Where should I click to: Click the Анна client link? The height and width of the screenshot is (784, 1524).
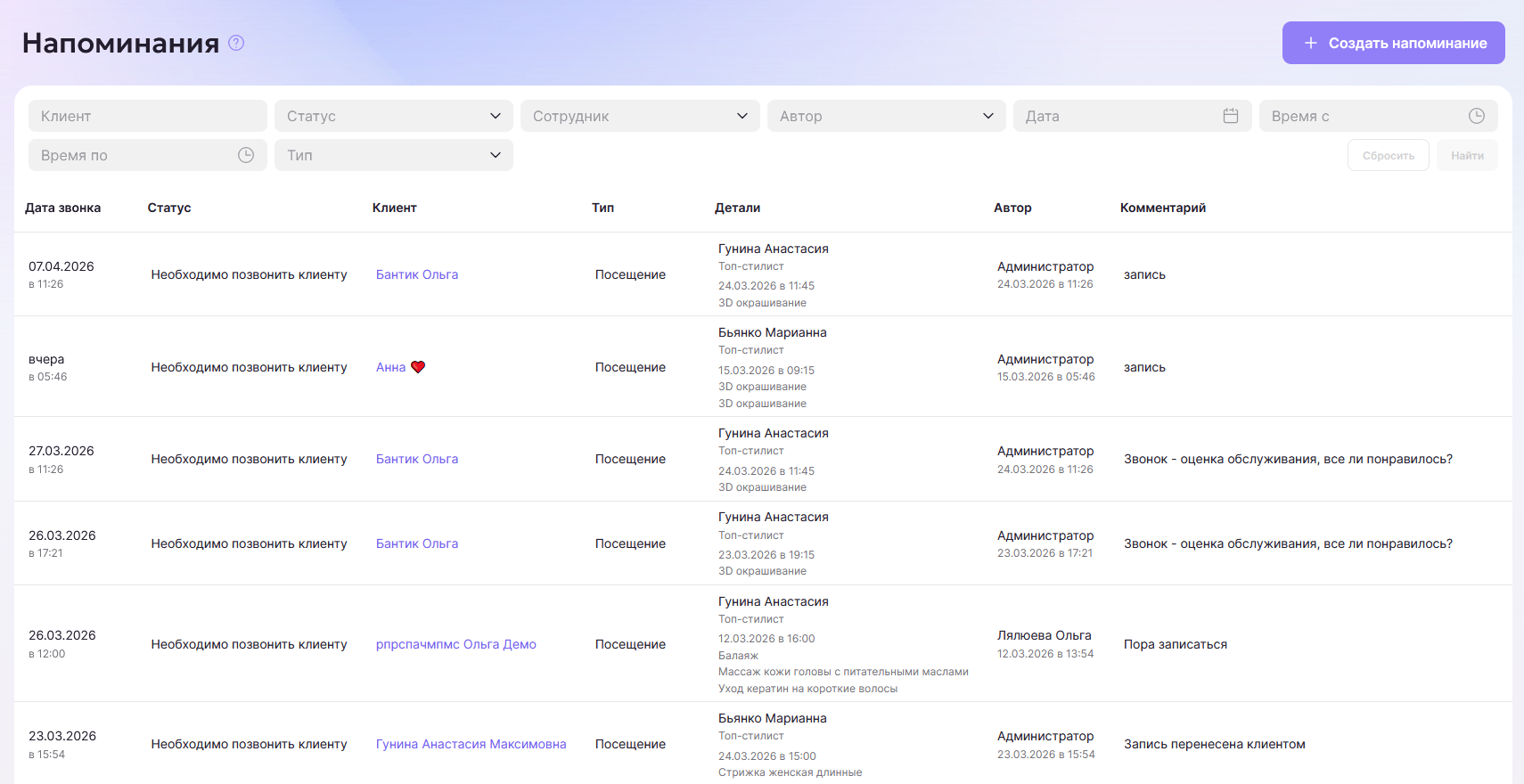pos(390,367)
